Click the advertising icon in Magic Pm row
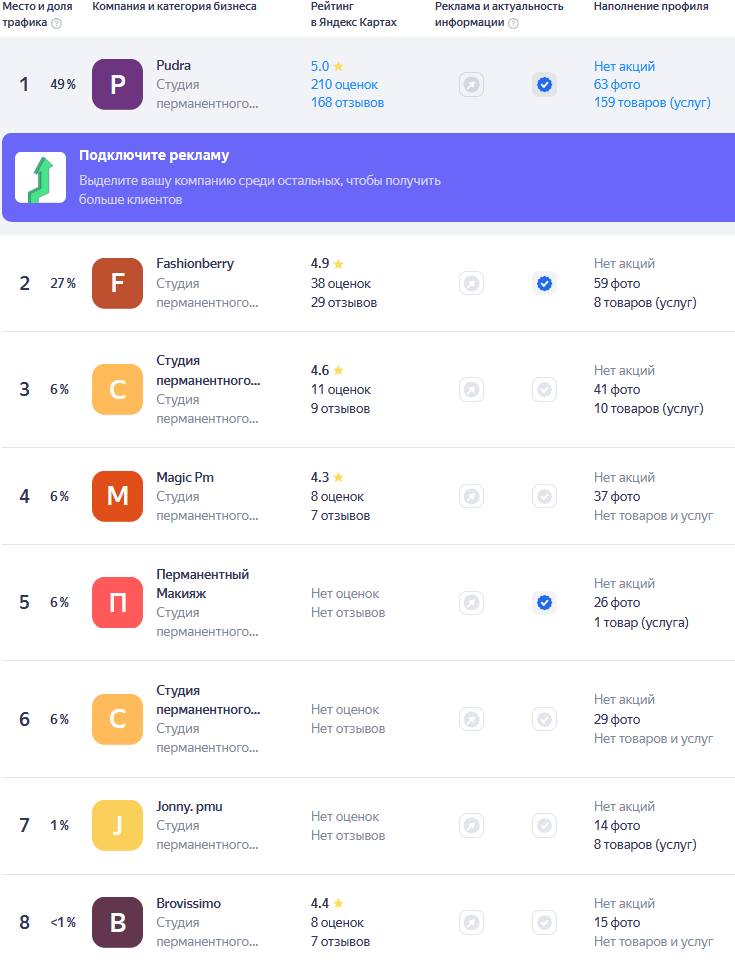735x965 pixels. [x=472, y=496]
